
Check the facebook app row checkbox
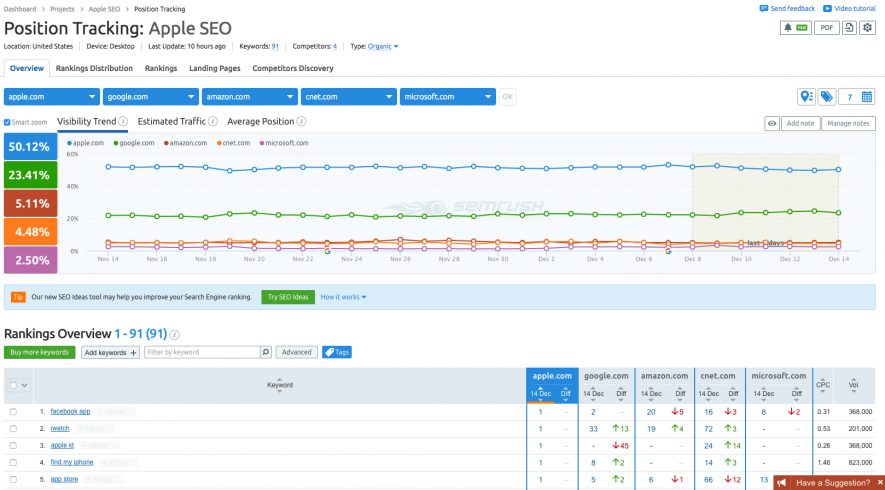point(13,412)
